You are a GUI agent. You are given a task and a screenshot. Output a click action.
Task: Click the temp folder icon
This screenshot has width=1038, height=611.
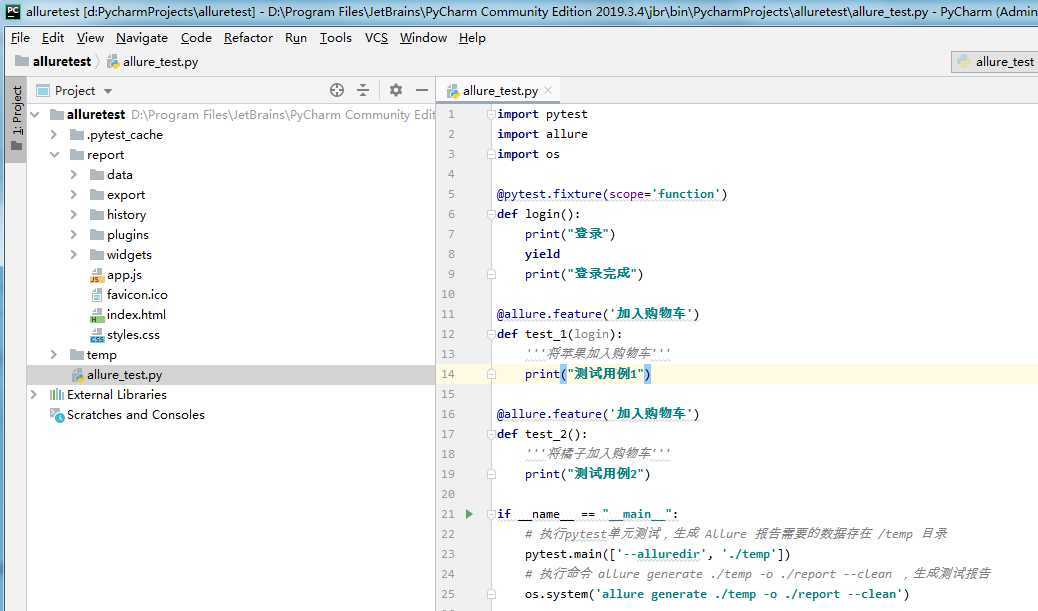[77, 355]
